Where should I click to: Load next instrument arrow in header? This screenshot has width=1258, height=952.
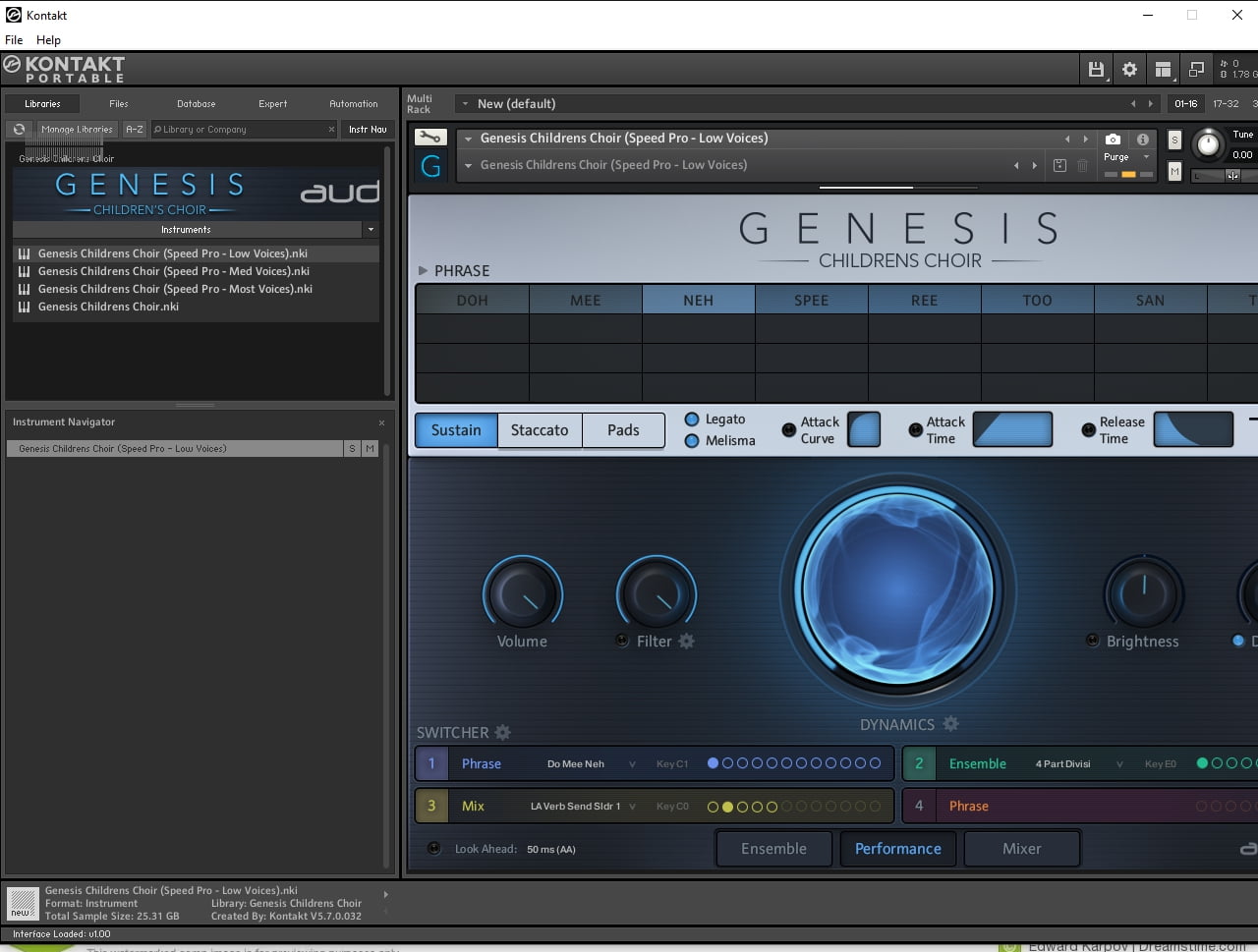tap(1085, 139)
